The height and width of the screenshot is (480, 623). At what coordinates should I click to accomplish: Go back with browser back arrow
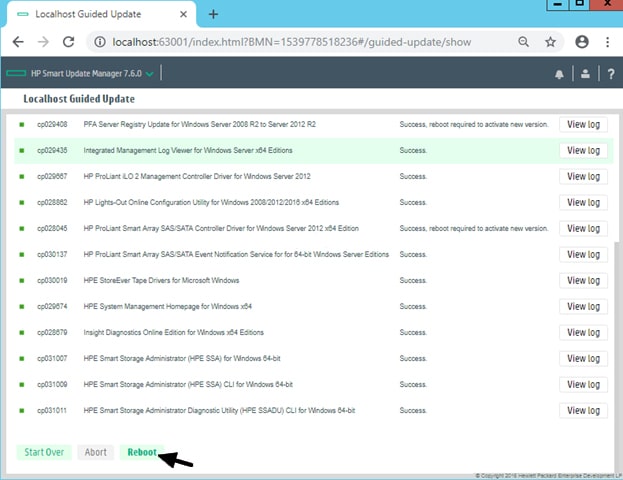pyautogui.click(x=18, y=42)
